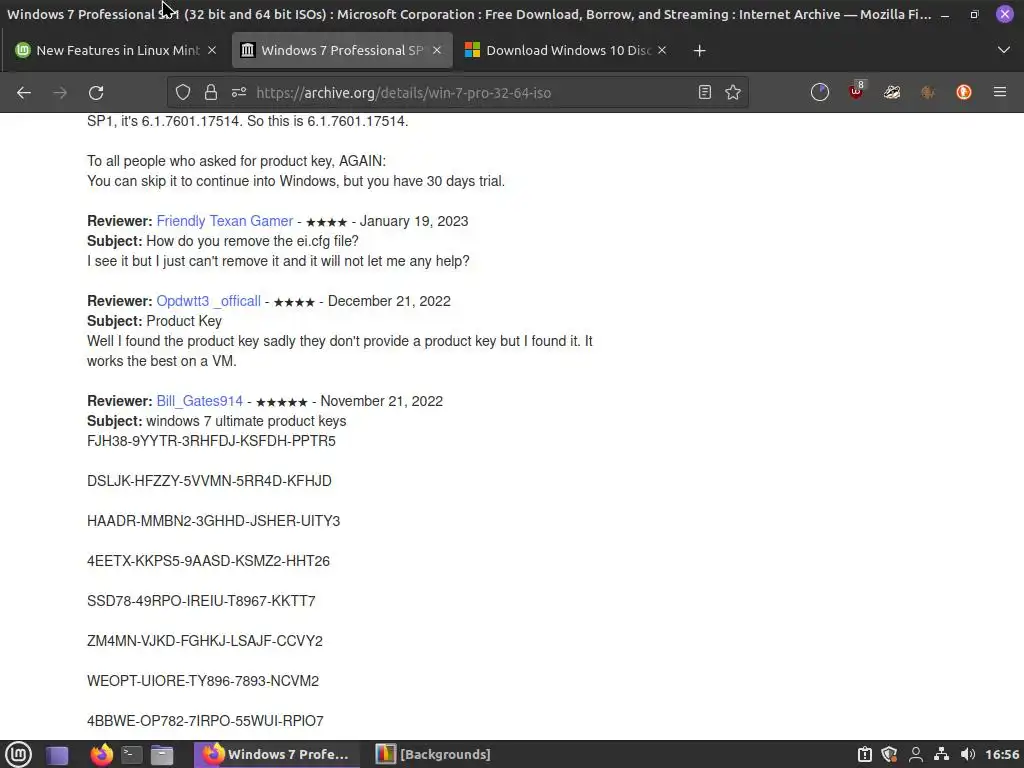Click product key 4BBWE-OP782-7IRPO-55WUI-RPIO7
The width and height of the screenshot is (1024, 768).
tap(205, 721)
